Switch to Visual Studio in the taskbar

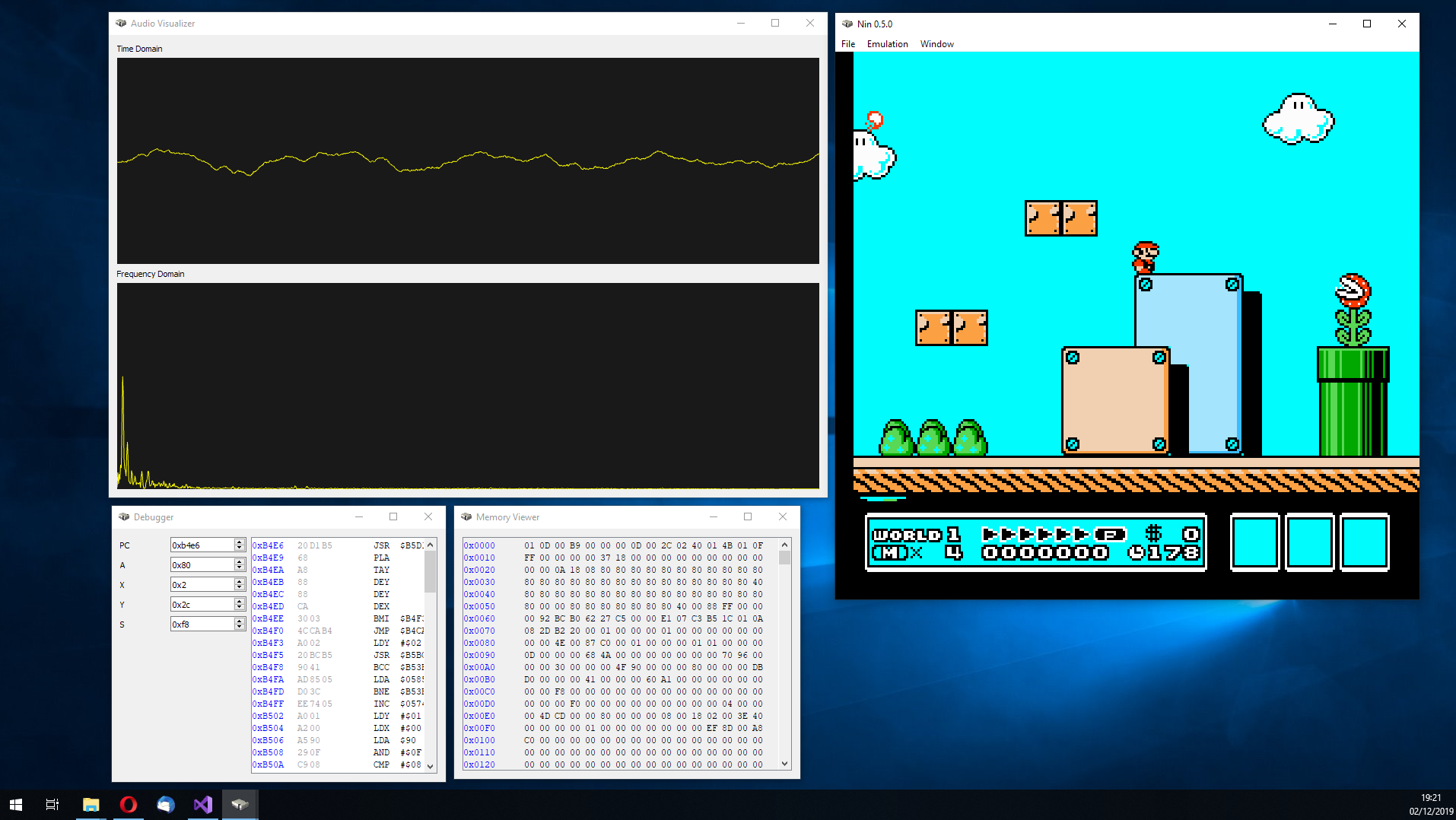202,804
